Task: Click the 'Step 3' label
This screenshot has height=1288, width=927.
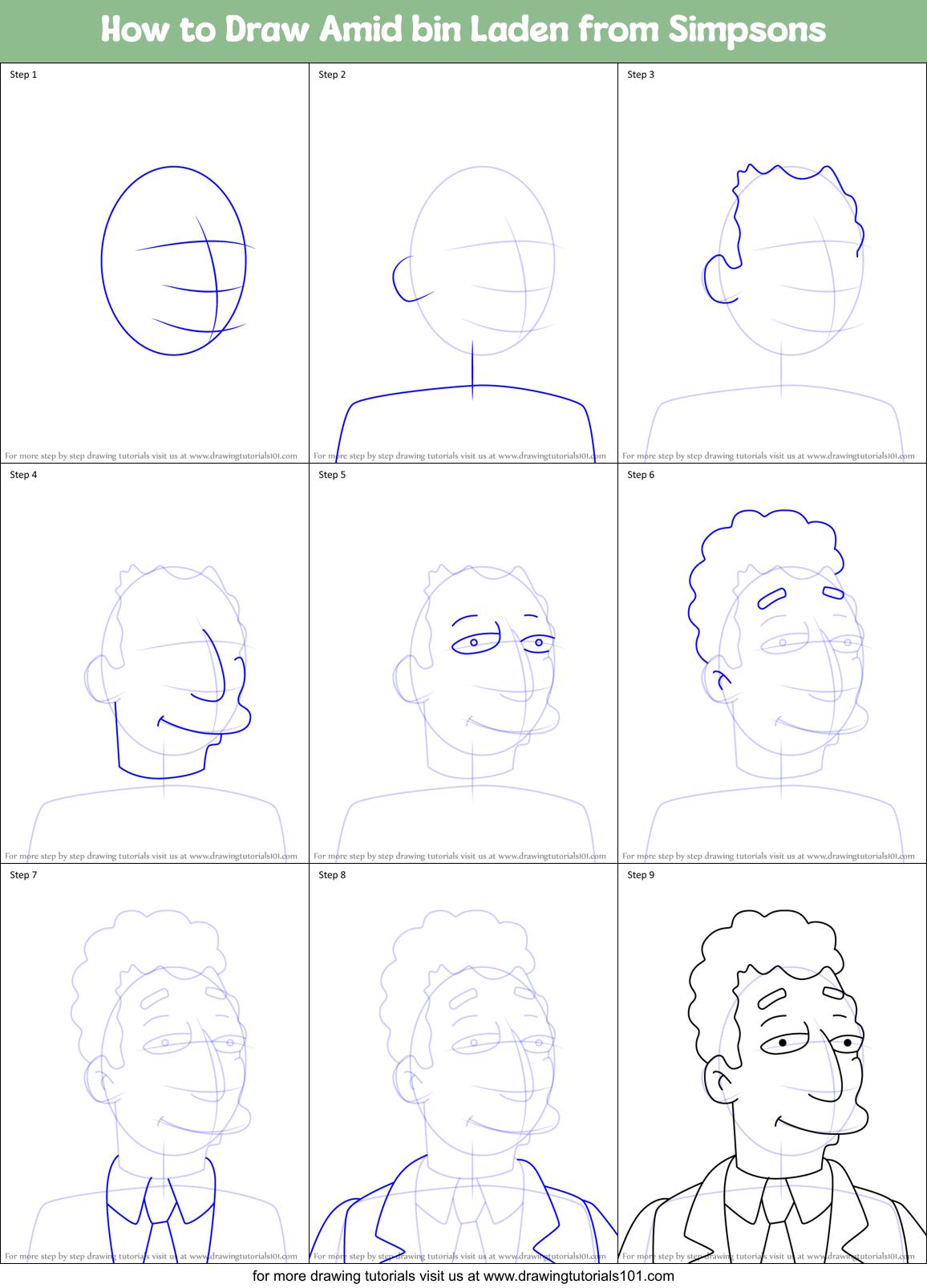Action: click(x=641, y=75)
